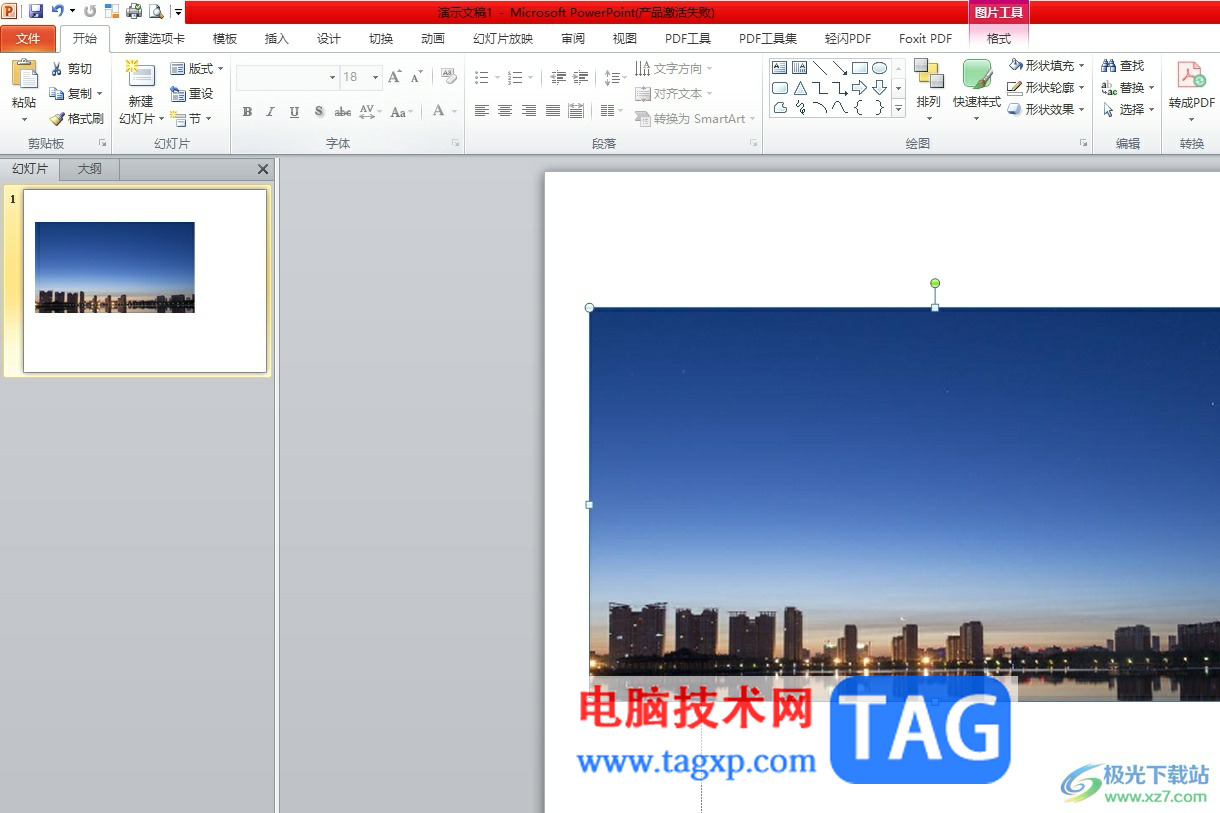The image size is (1220, 813).
Task: Switch to the 大纲 outline pane tab
Action: (90, 169)
